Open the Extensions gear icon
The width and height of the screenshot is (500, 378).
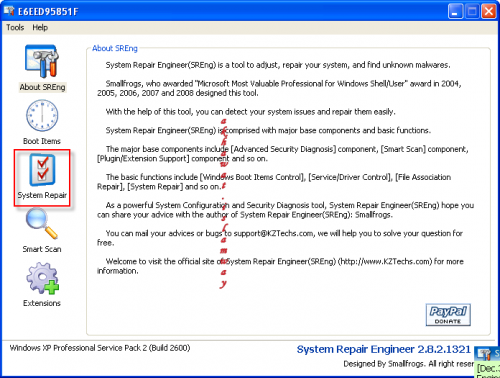(x=43, y=278)
